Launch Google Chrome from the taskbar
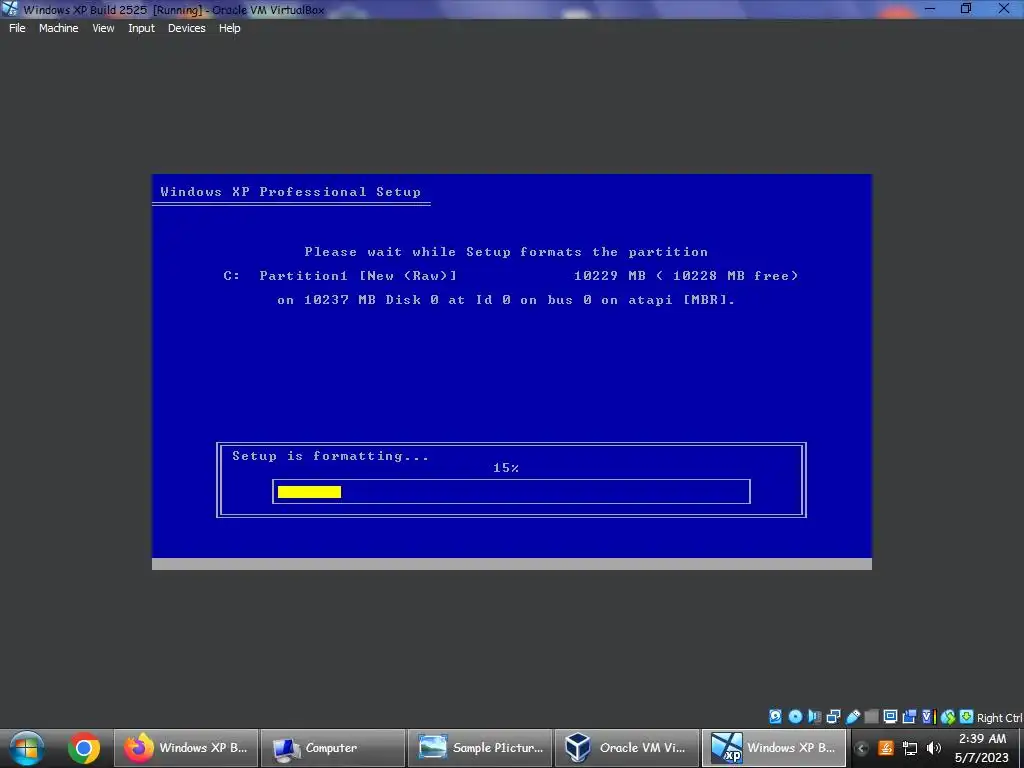 [x=84, y=748]
